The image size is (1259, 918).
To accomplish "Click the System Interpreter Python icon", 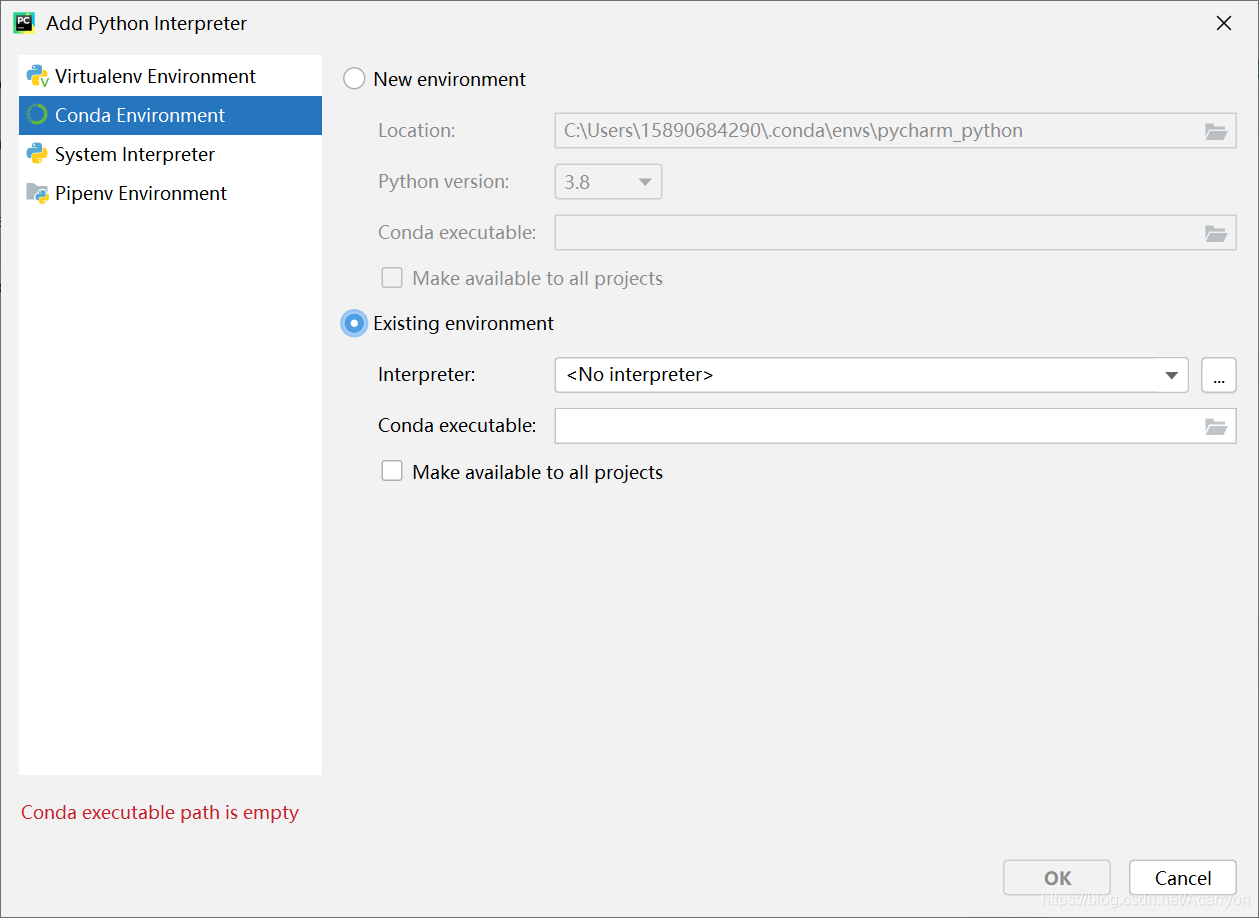I will 37,154.
